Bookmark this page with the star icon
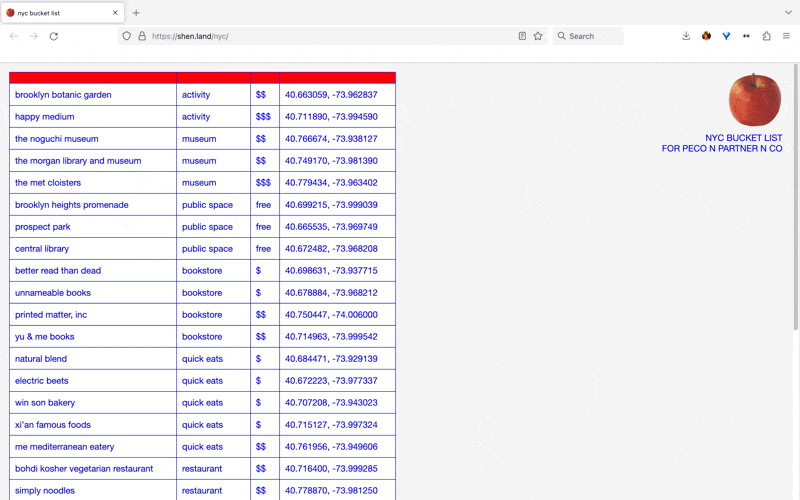Viewport: 800px width, 500px height. tap(538, 36)
